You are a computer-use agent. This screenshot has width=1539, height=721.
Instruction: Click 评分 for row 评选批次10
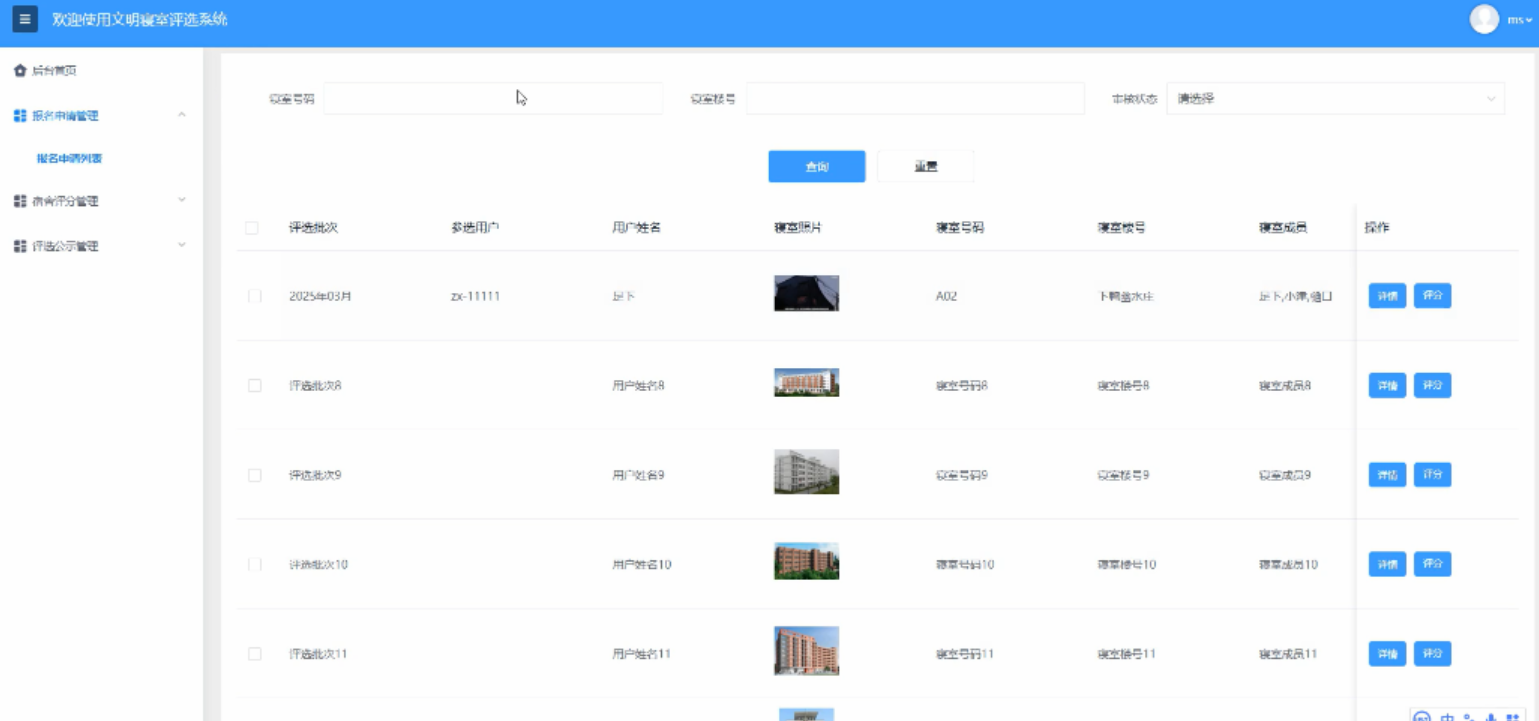click(1432, 565)
